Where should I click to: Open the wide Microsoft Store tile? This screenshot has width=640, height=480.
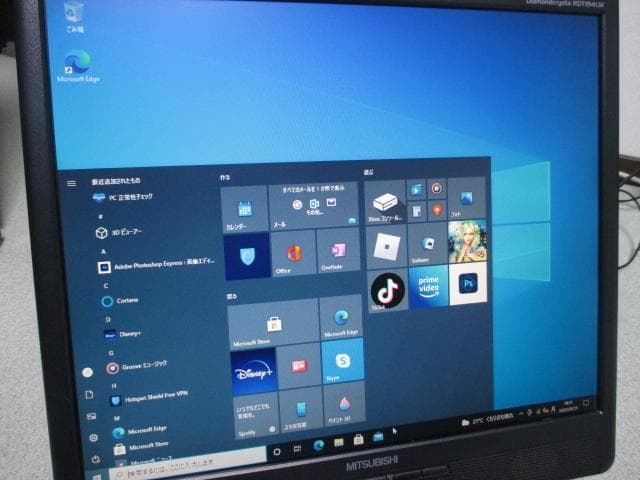(x=273, y=324)
